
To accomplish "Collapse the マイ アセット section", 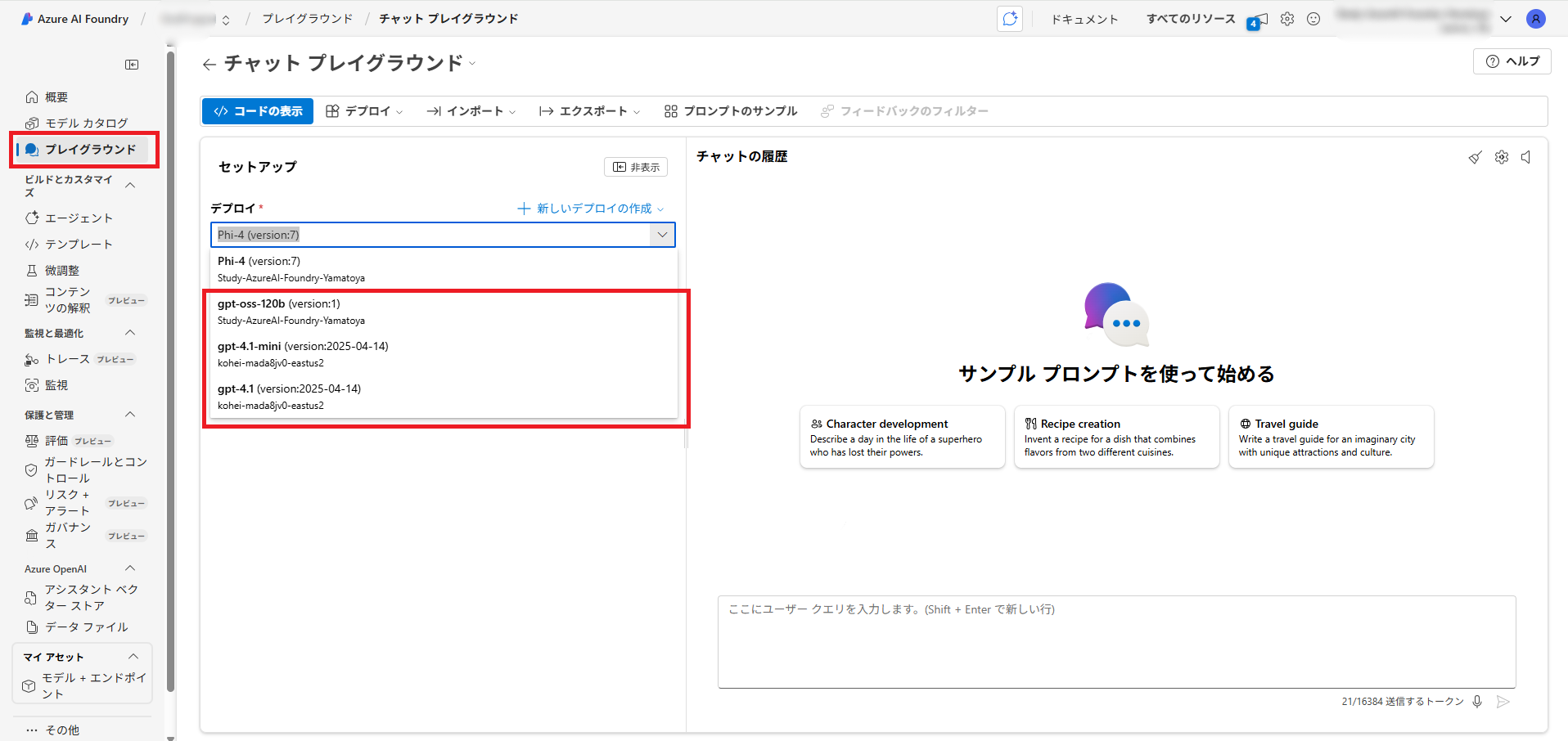I will 133,657.
